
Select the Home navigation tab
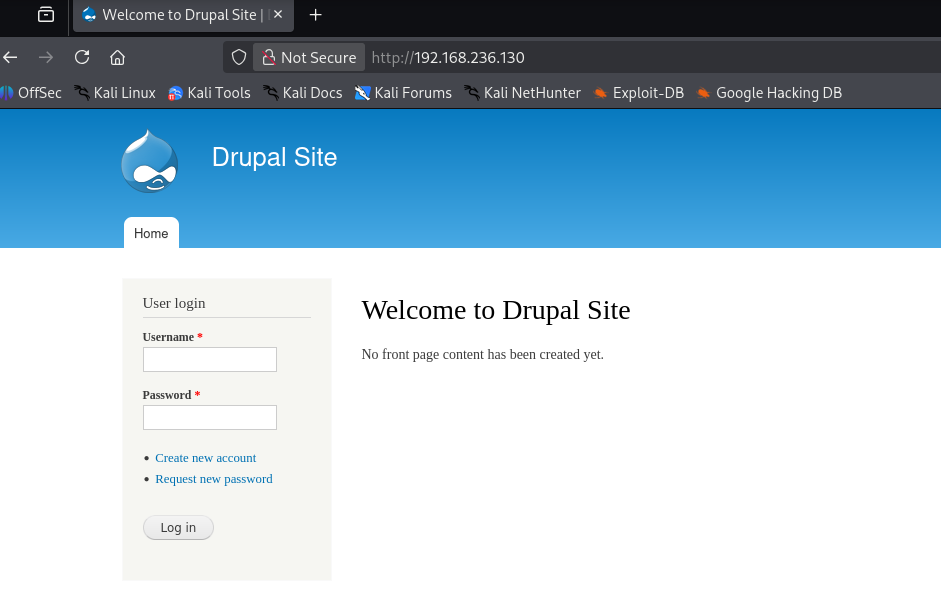pos(151,233)
